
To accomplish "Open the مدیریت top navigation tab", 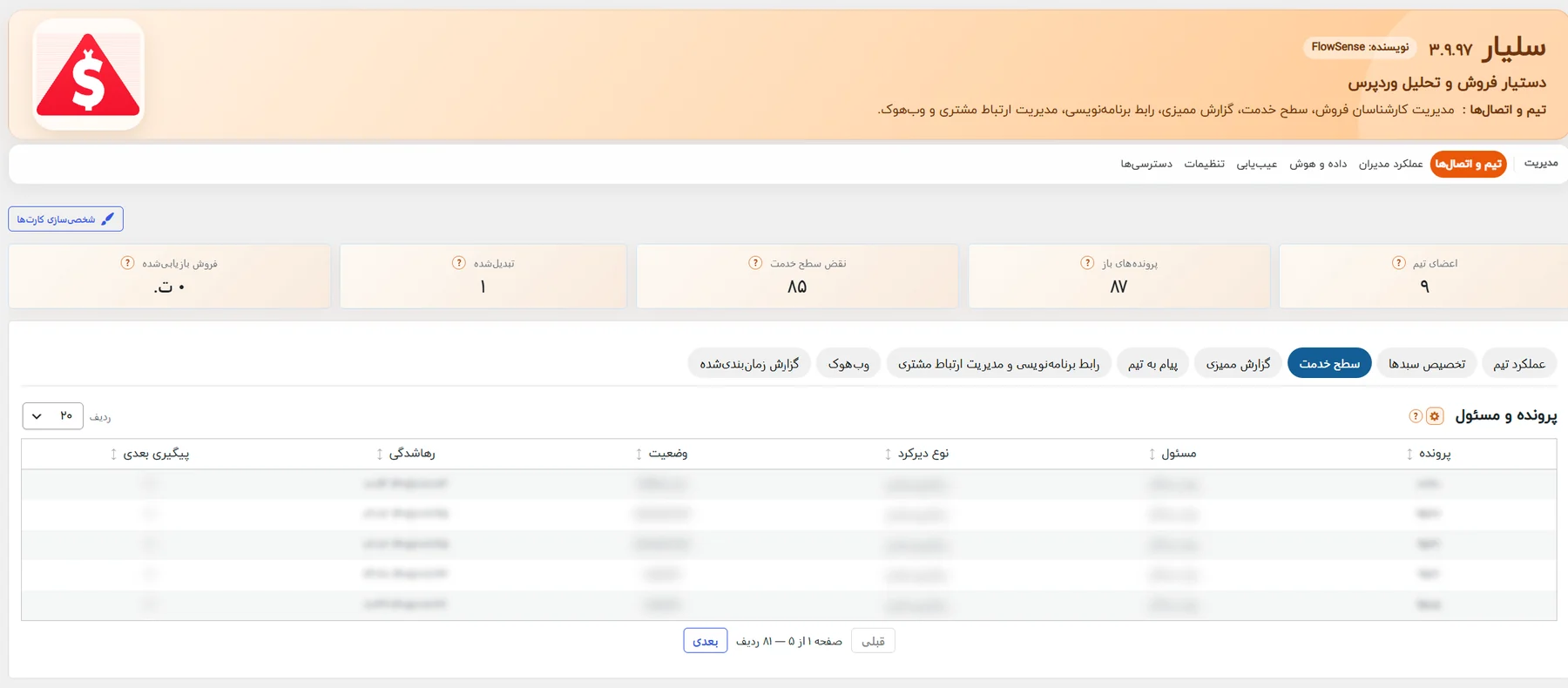I will (1541, 164).
